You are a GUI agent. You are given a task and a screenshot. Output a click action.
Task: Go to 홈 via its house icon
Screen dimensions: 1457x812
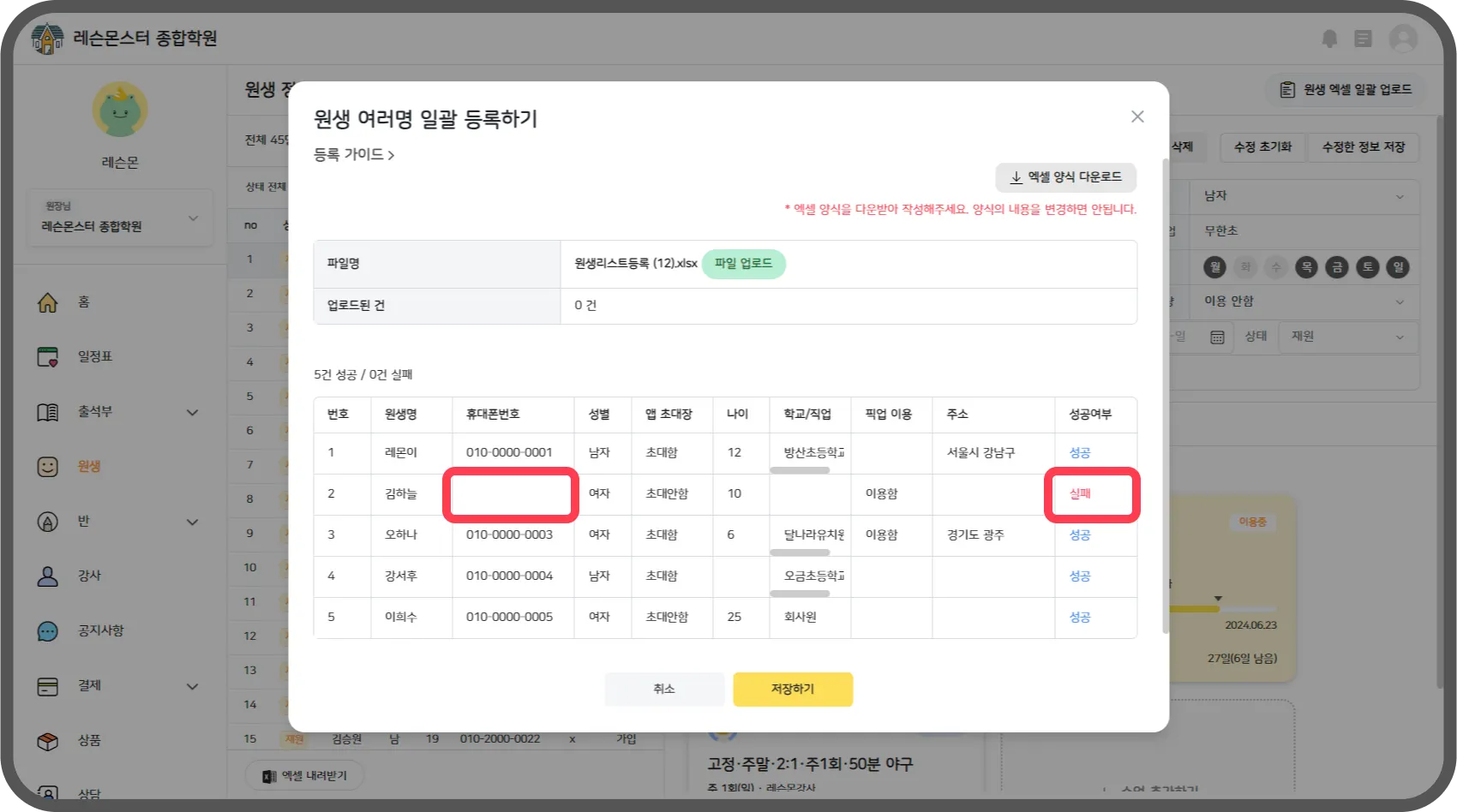pos(48,302)
